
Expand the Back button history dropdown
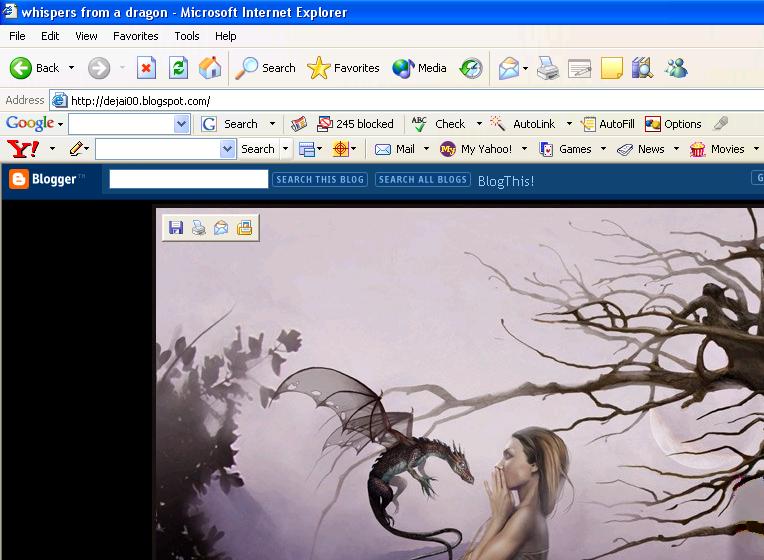click(72, 68)
